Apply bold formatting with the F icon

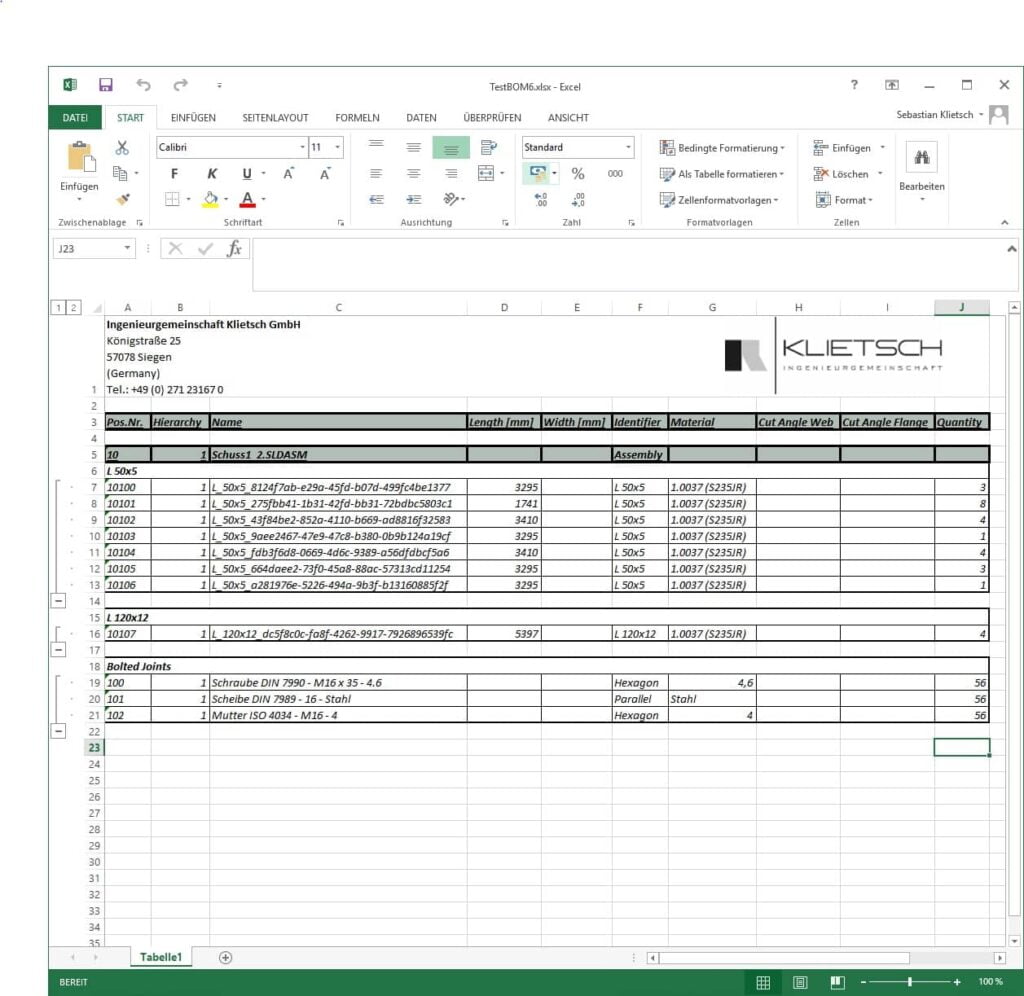173,172
